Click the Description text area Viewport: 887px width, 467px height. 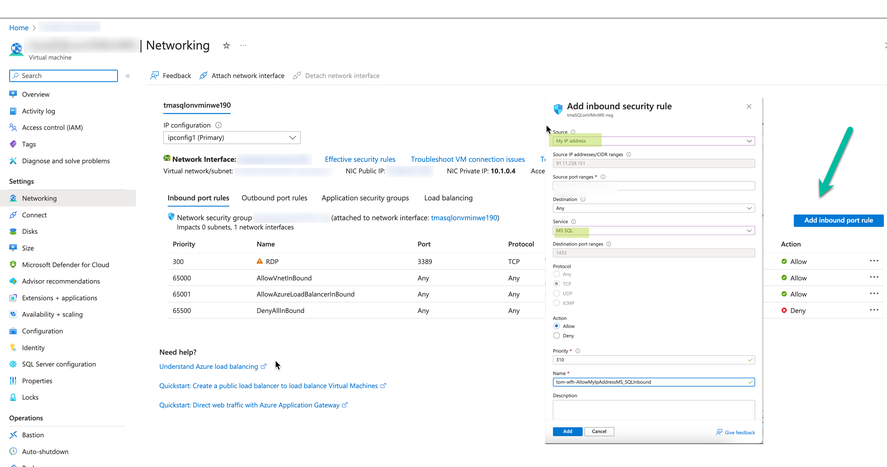tap(653, 410)
